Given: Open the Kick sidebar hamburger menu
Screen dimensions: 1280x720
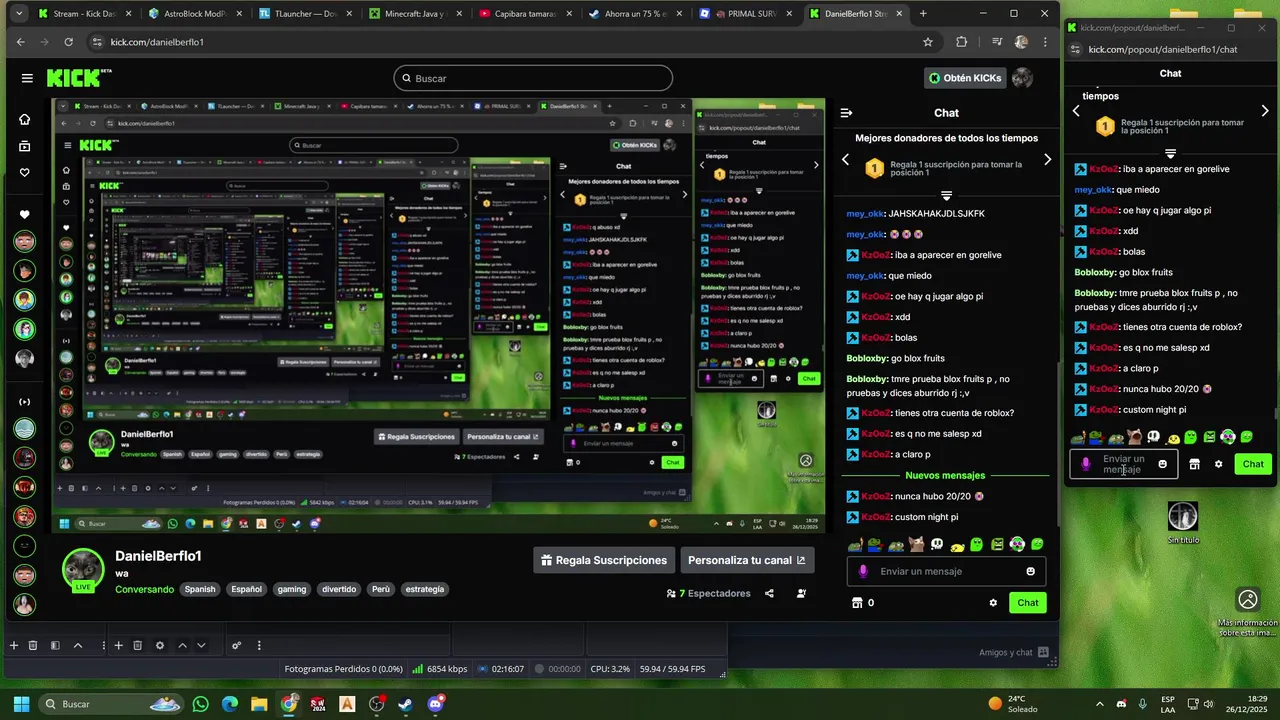Looking at the screenshot, I should [x=27, y=78].
